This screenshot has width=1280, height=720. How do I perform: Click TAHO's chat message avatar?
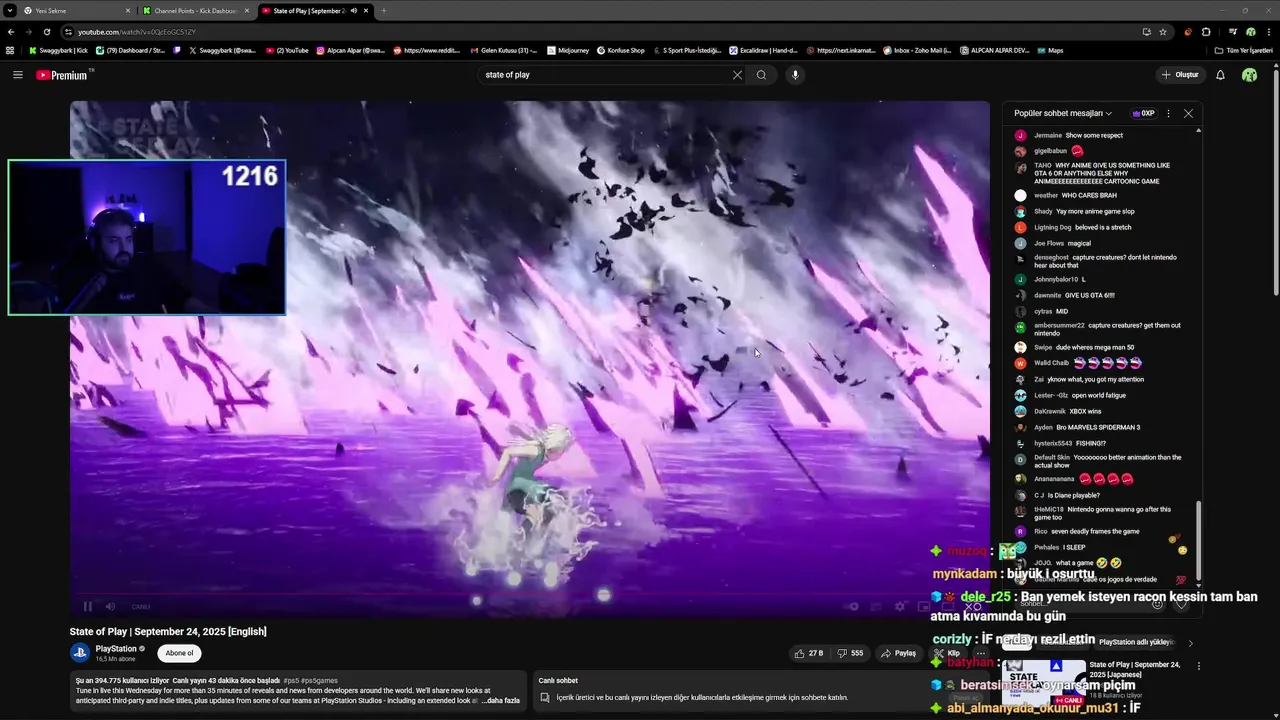pyautogui.click(x=1020, y=168)
